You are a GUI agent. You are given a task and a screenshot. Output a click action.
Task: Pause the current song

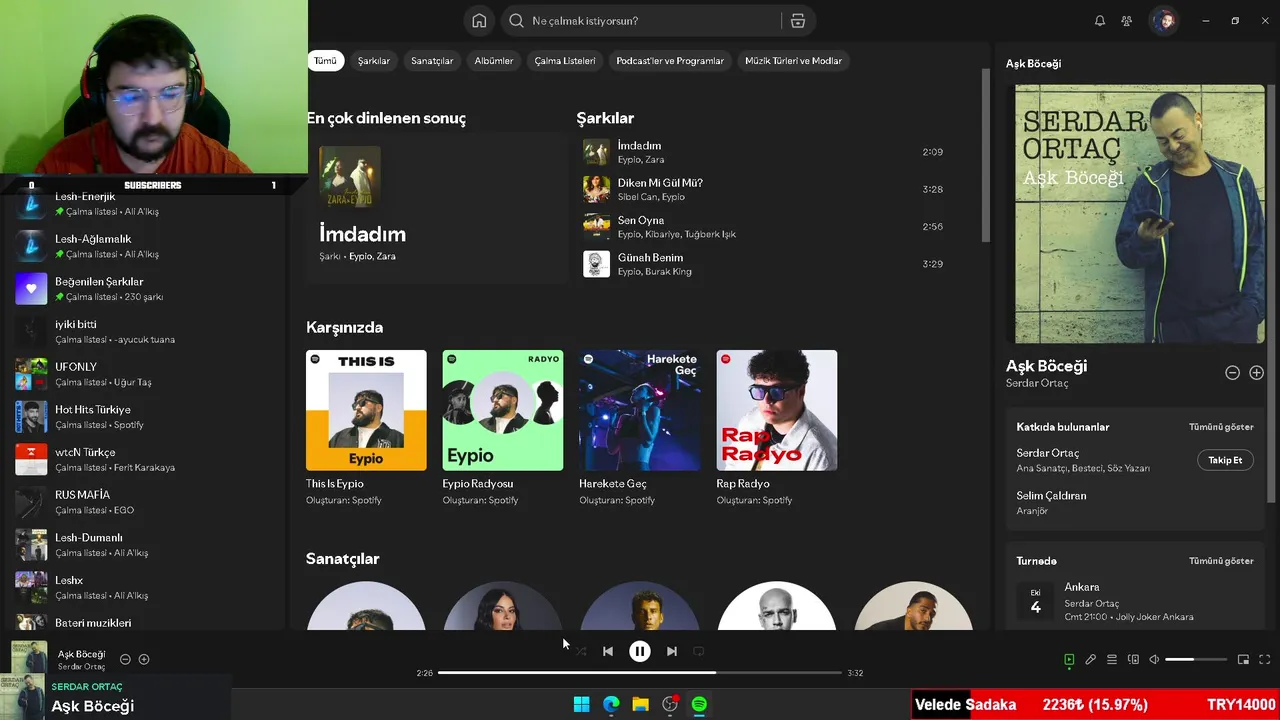pos(640,651)
